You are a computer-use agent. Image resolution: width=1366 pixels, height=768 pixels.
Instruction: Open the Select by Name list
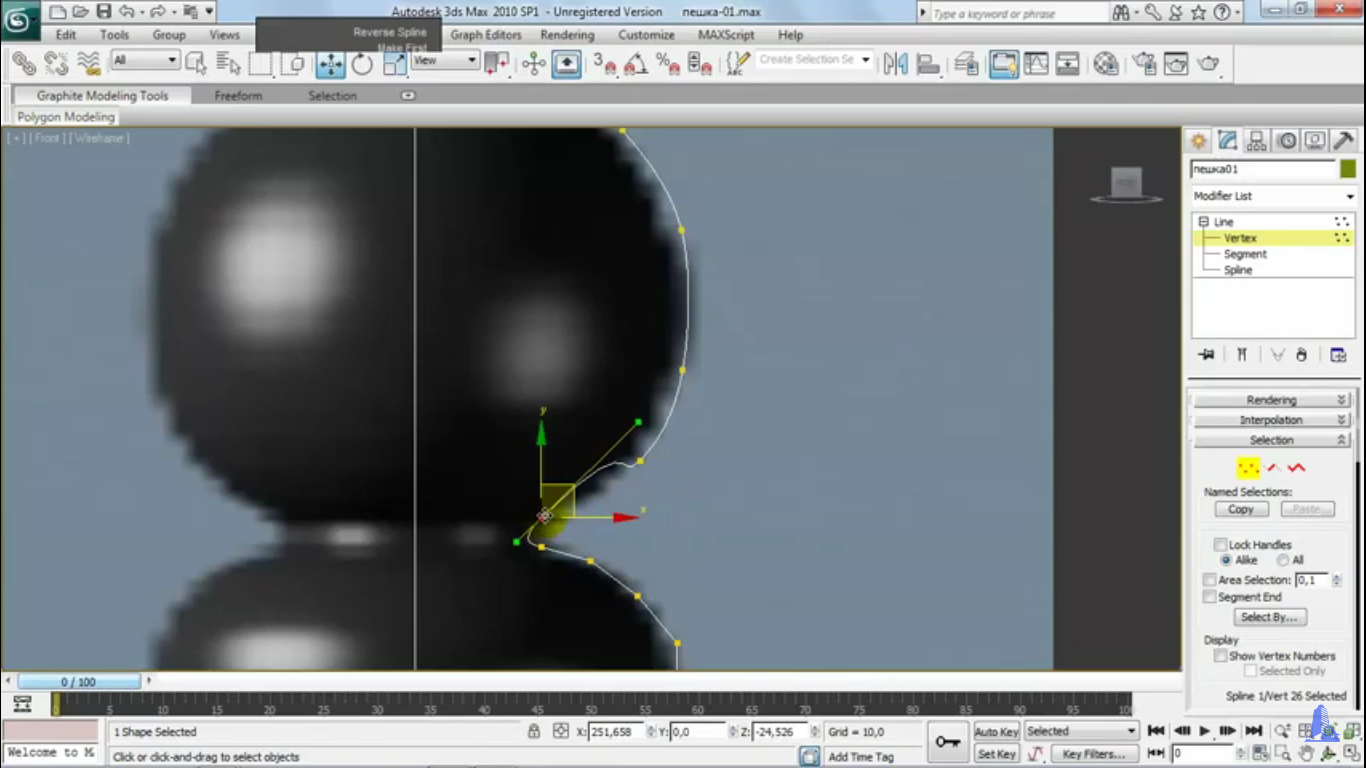[x=228, y=64]
